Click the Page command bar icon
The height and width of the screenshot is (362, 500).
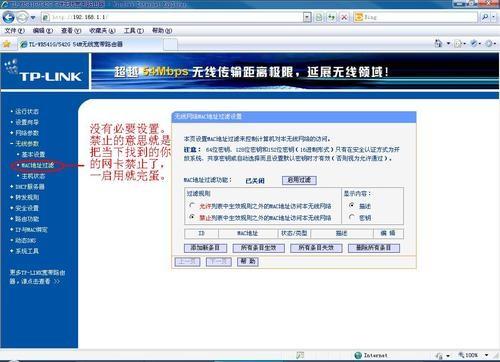pos(474,44)
